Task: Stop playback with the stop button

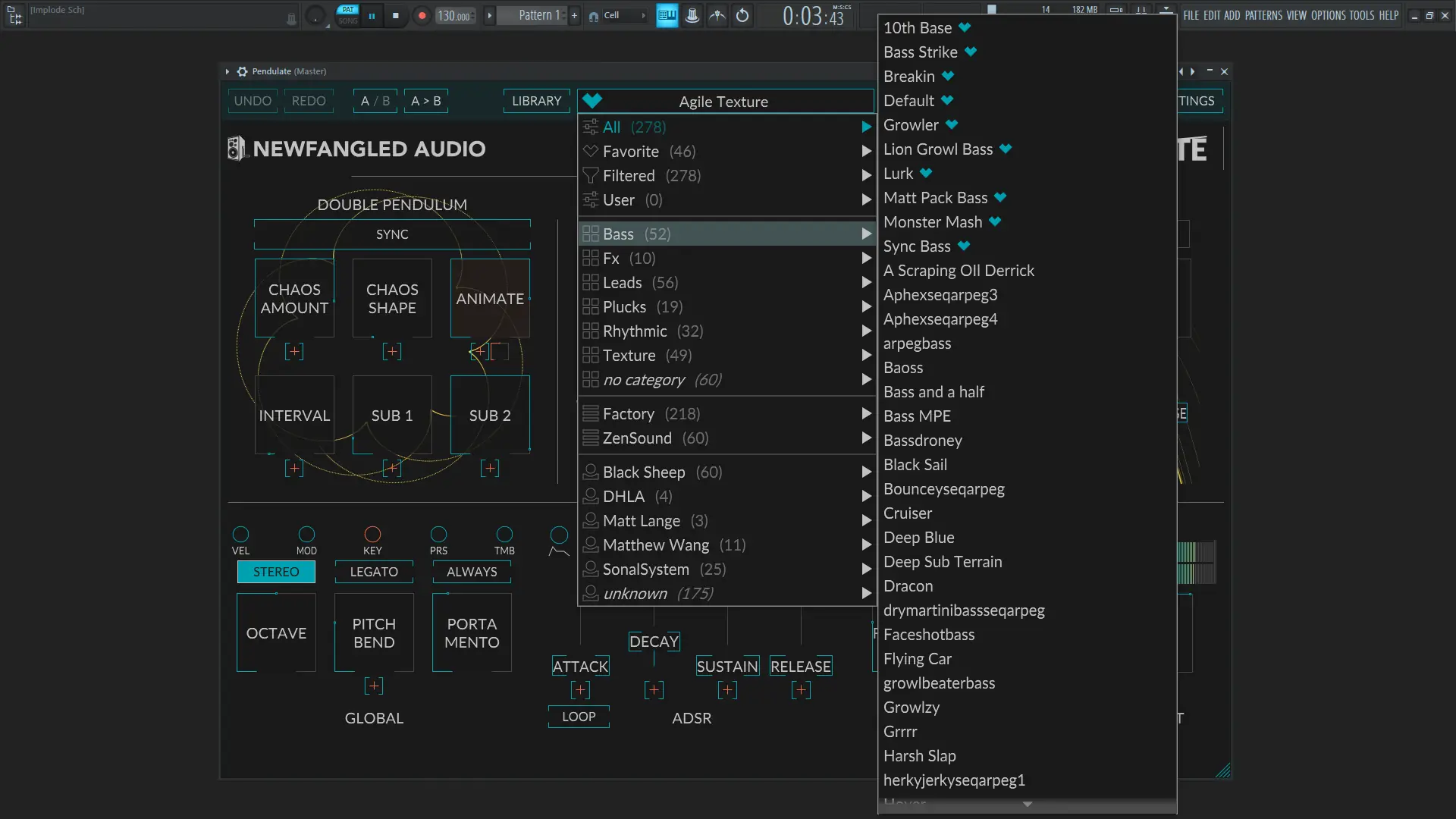Action: pyautogui.click(x=395, y=15)
